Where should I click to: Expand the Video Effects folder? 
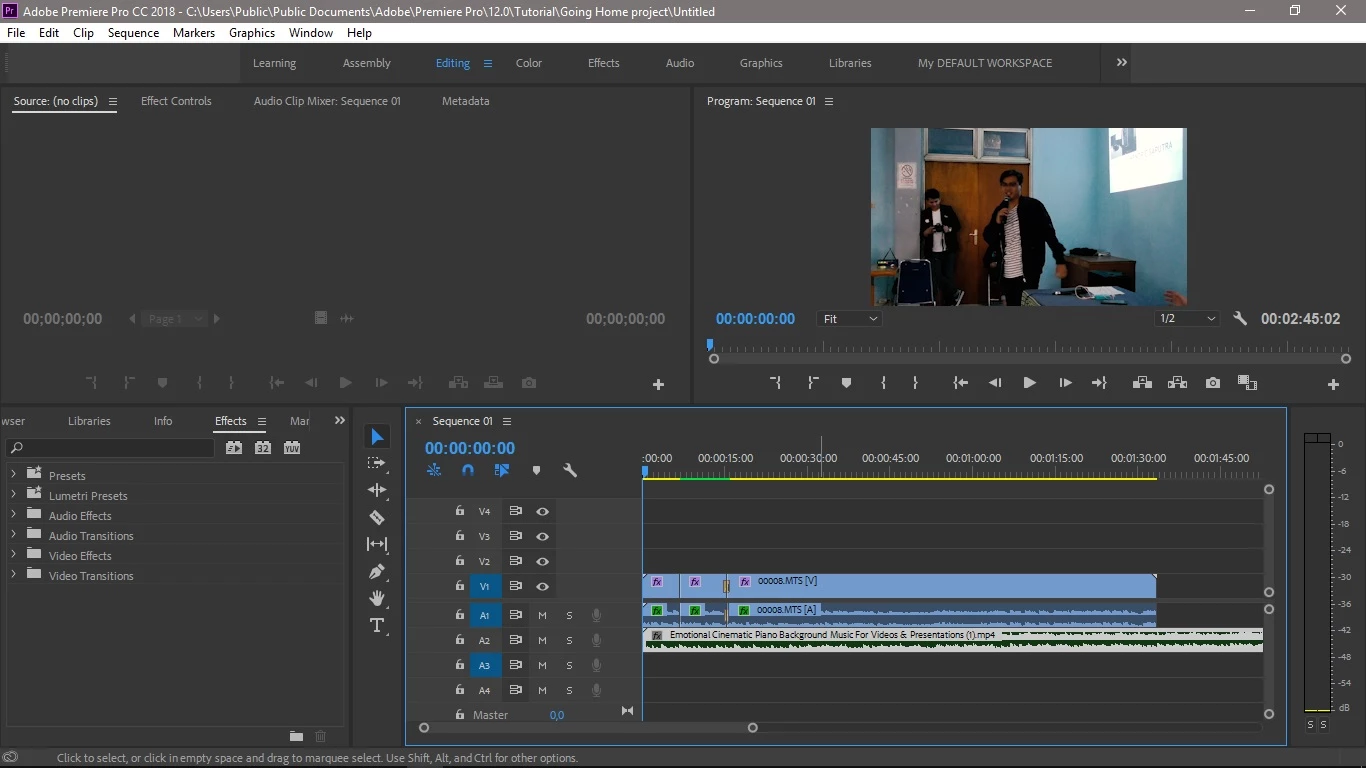click(x=13, y=555)
